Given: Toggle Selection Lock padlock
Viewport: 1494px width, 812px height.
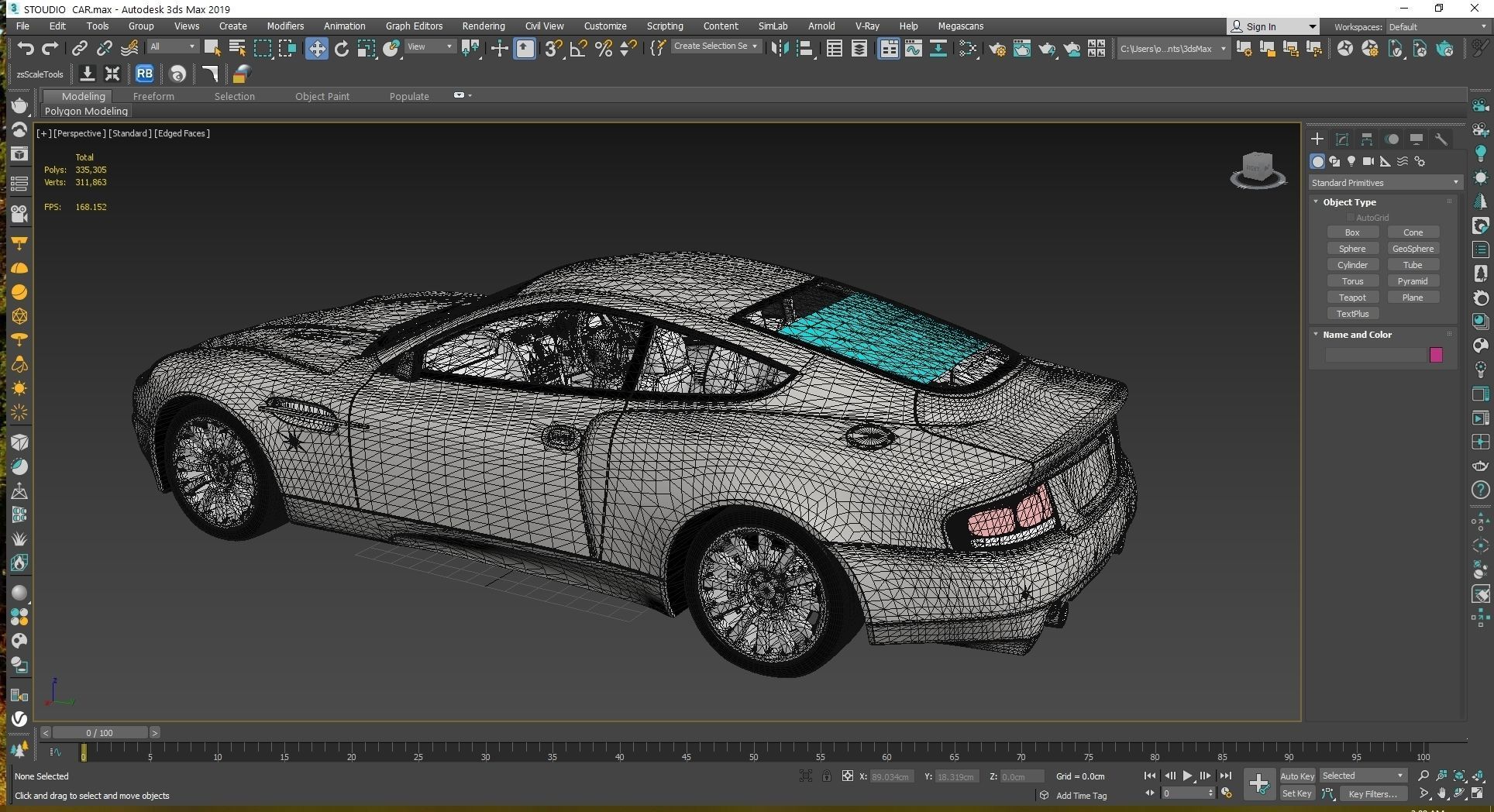Looking at the screenshot, I should (827, 776).
